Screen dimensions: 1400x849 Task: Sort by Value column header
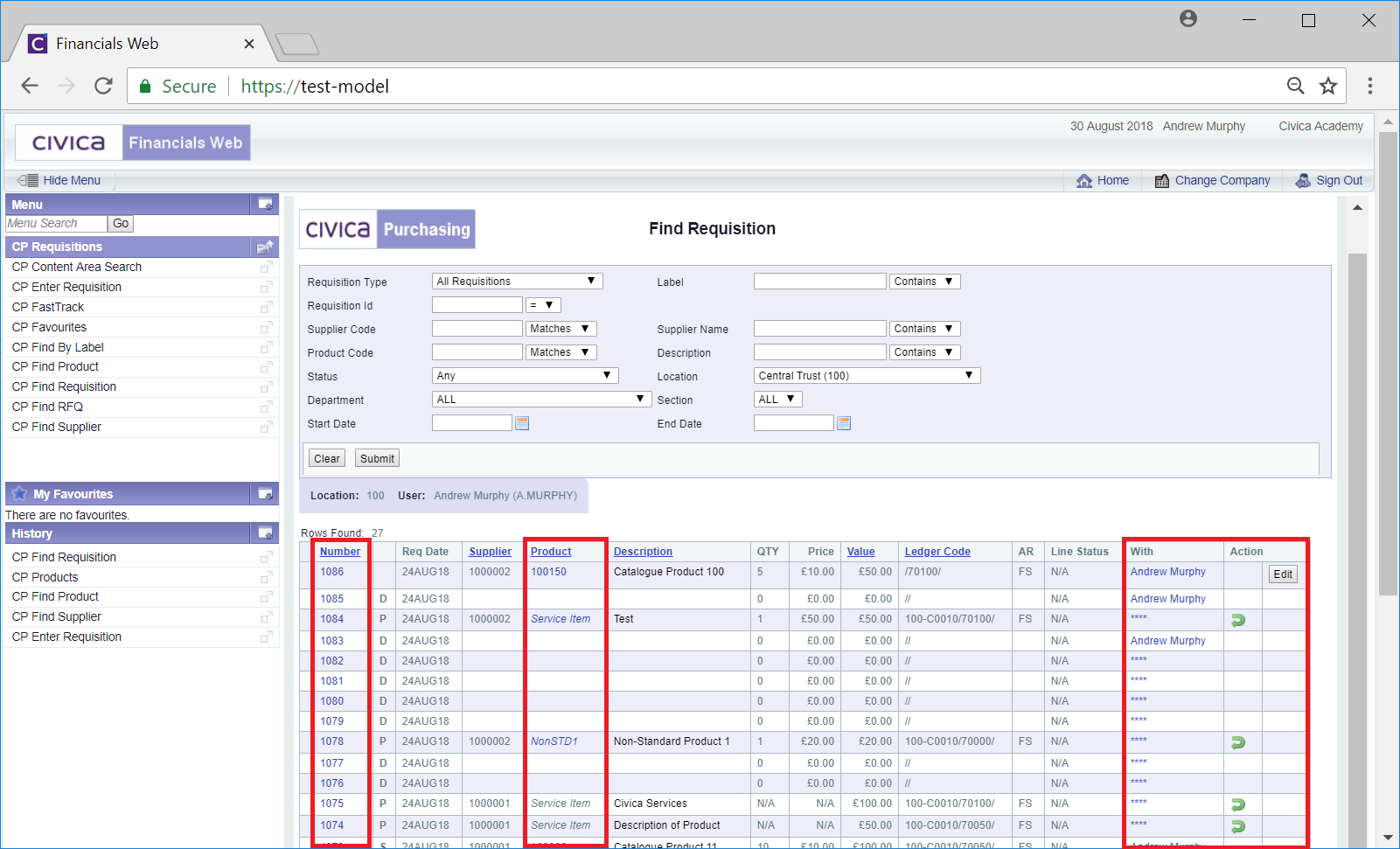860,552
